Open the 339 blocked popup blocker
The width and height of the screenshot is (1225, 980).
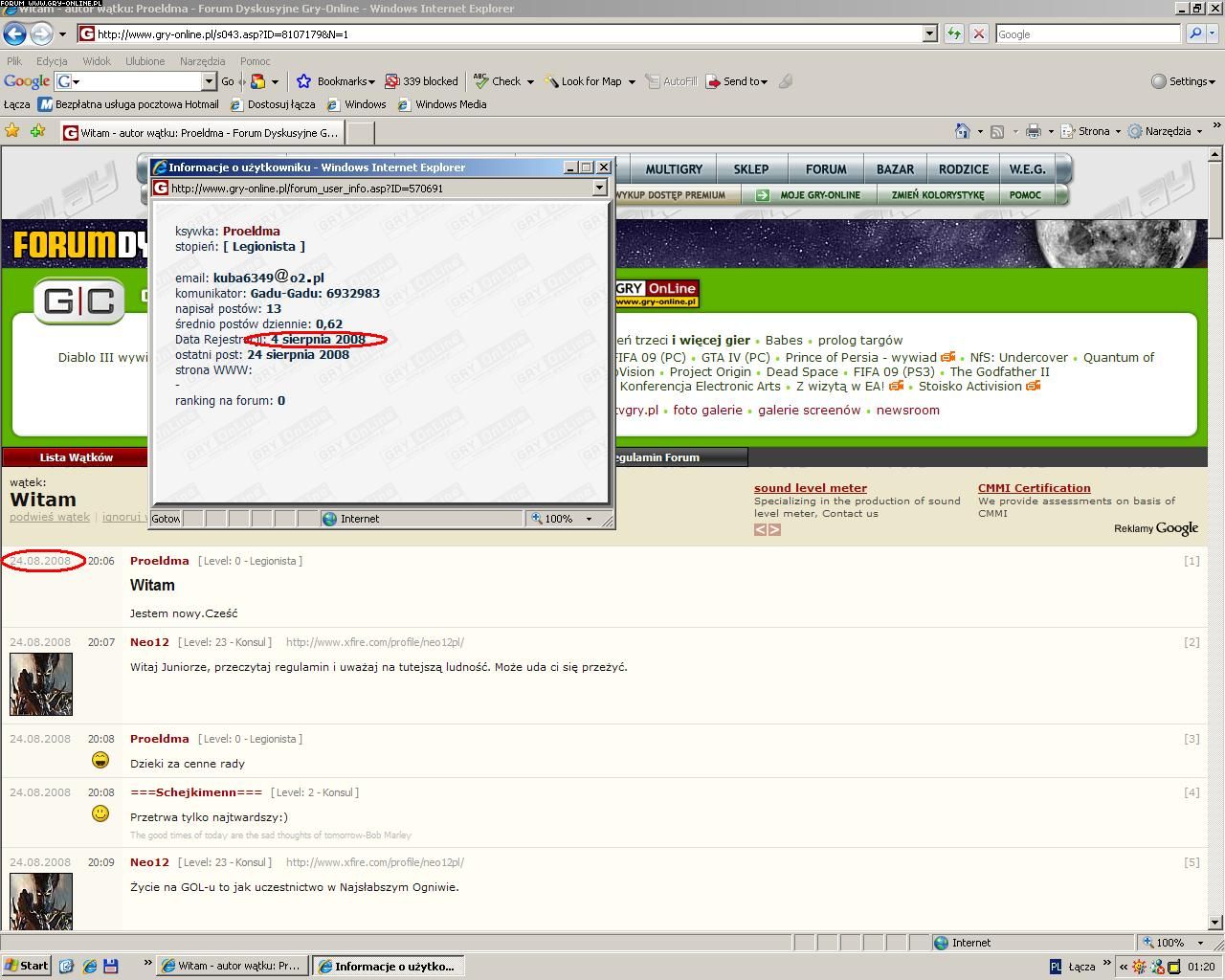click(x=421, y=81)
